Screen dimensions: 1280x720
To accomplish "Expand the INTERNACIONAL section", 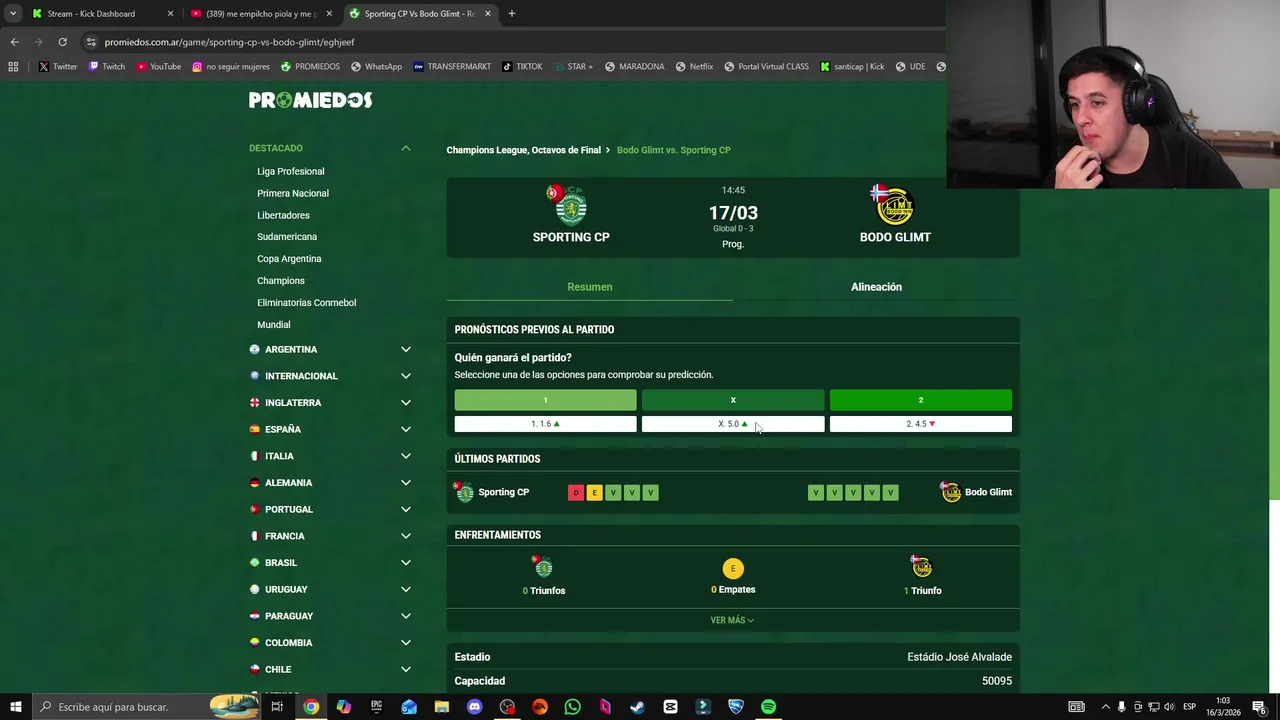I will (x=406, y=376).
